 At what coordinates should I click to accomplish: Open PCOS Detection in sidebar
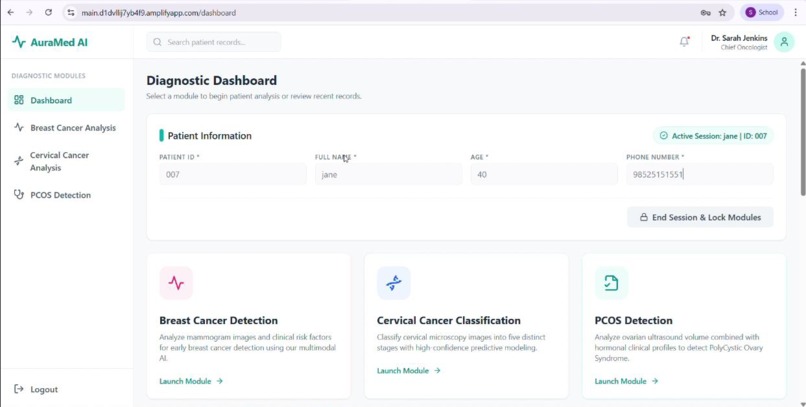pyautogui.click(x=66, y=195)
